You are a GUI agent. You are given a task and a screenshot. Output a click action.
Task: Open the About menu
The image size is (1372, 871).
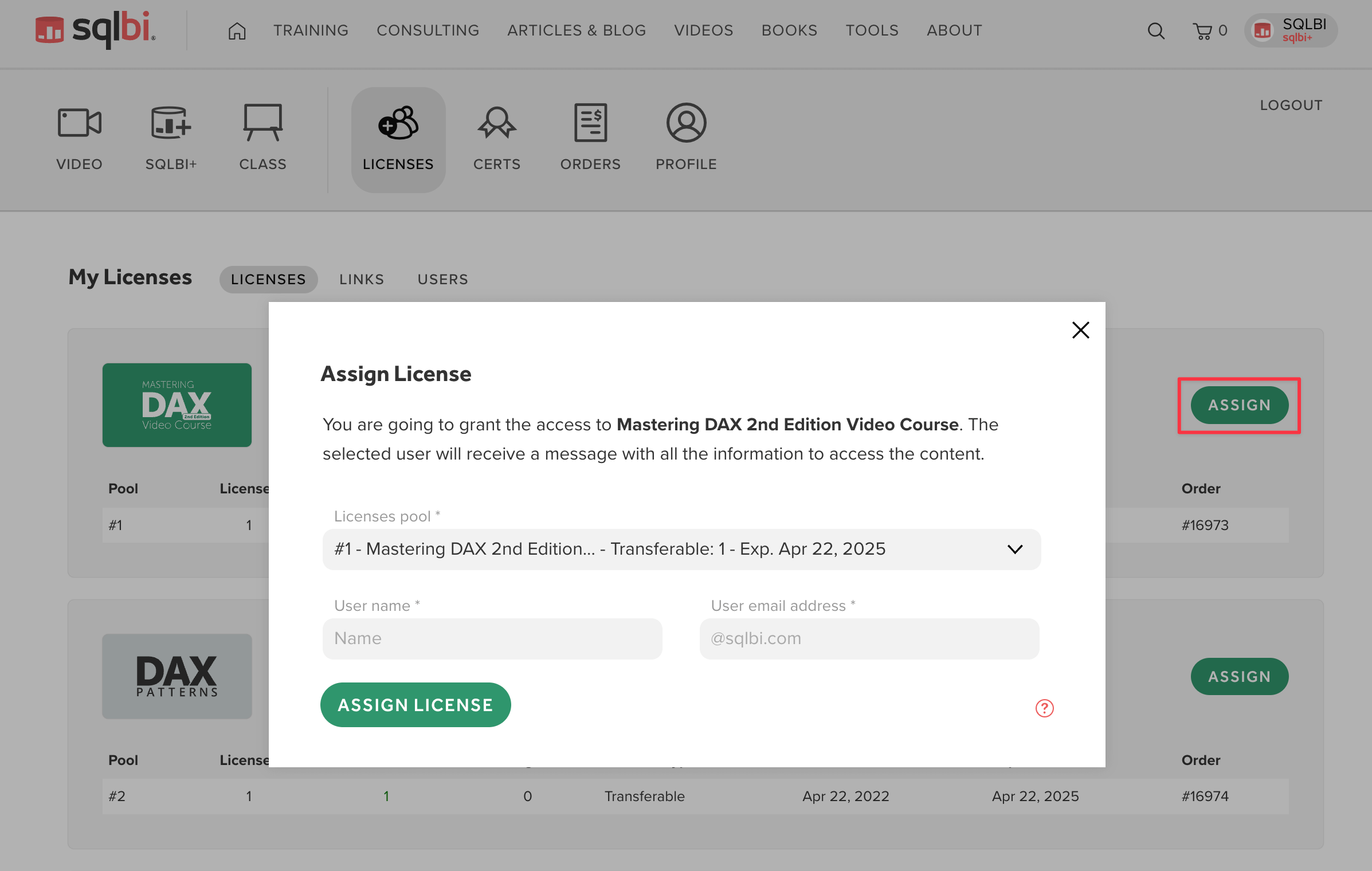(x=954, y=30)
